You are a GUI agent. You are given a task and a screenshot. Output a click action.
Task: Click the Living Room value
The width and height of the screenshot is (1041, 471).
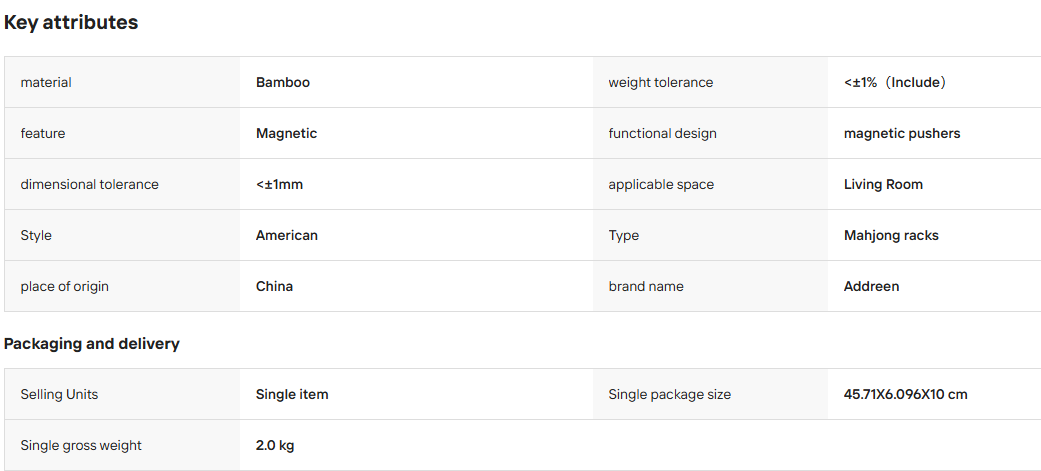click(x=883, y=185)
